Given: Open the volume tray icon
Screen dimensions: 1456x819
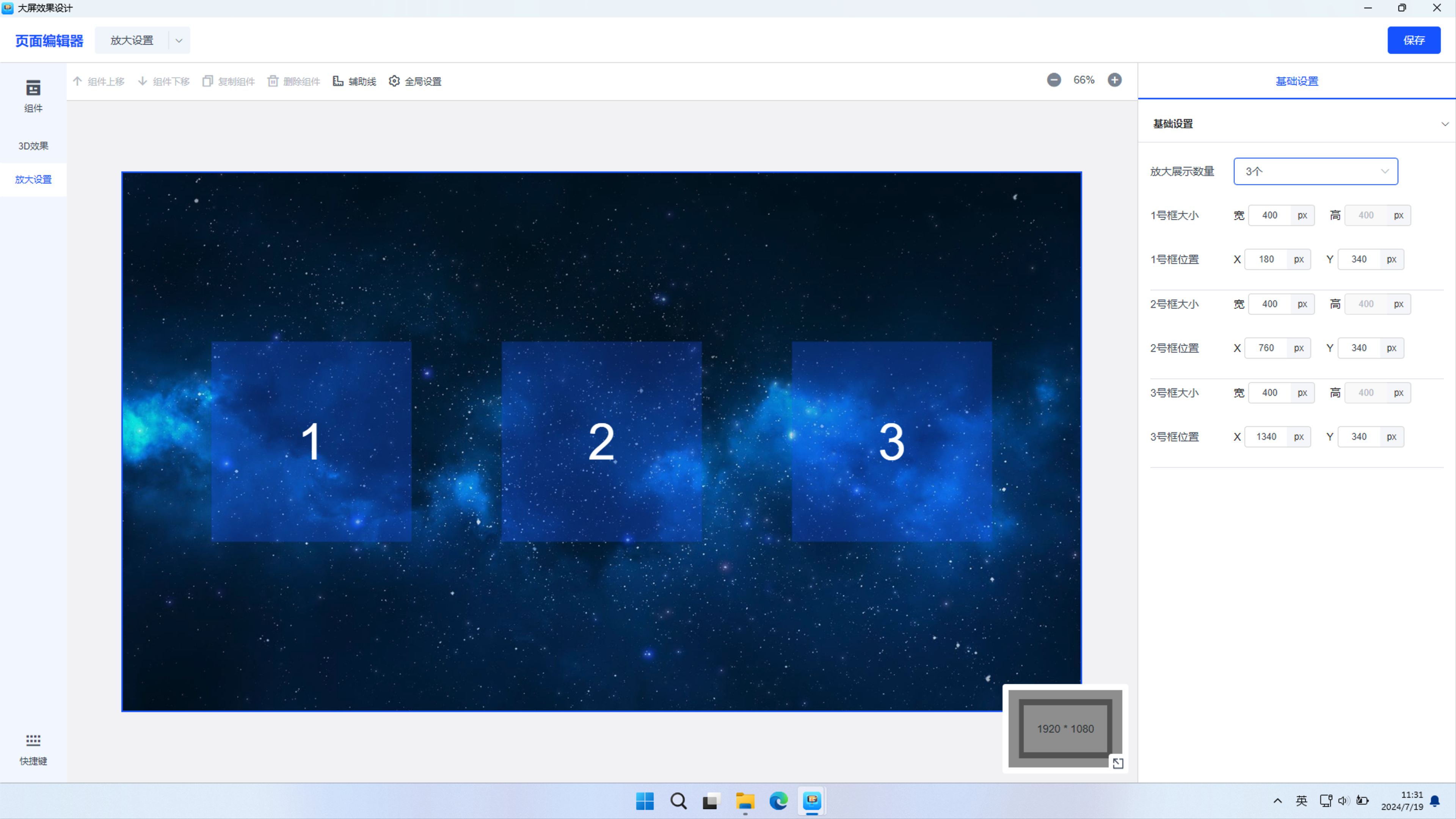Looking at the screenshot, I should click(x=1344, y=801).
